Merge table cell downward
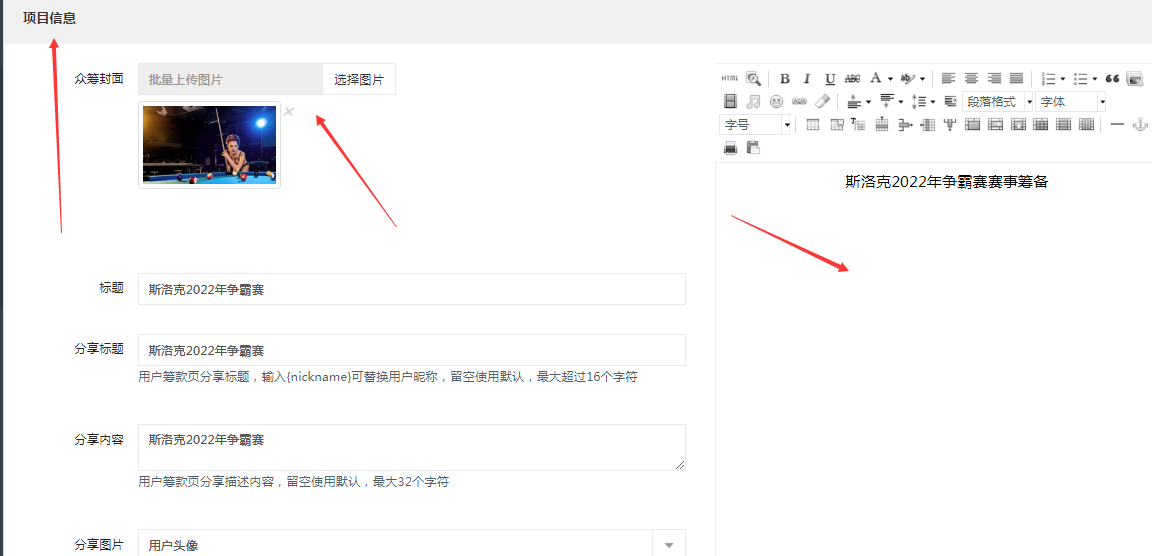 coord(1018,124)
